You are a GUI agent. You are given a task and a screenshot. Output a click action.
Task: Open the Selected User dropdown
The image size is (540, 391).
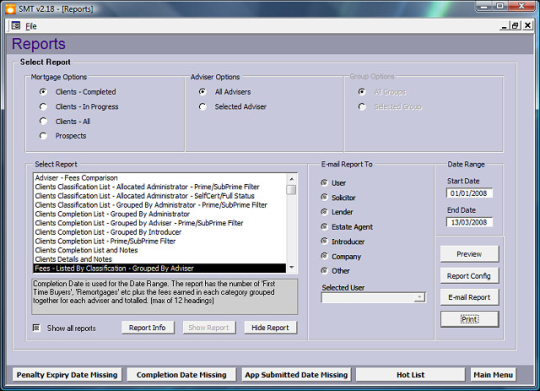point(419,297)
